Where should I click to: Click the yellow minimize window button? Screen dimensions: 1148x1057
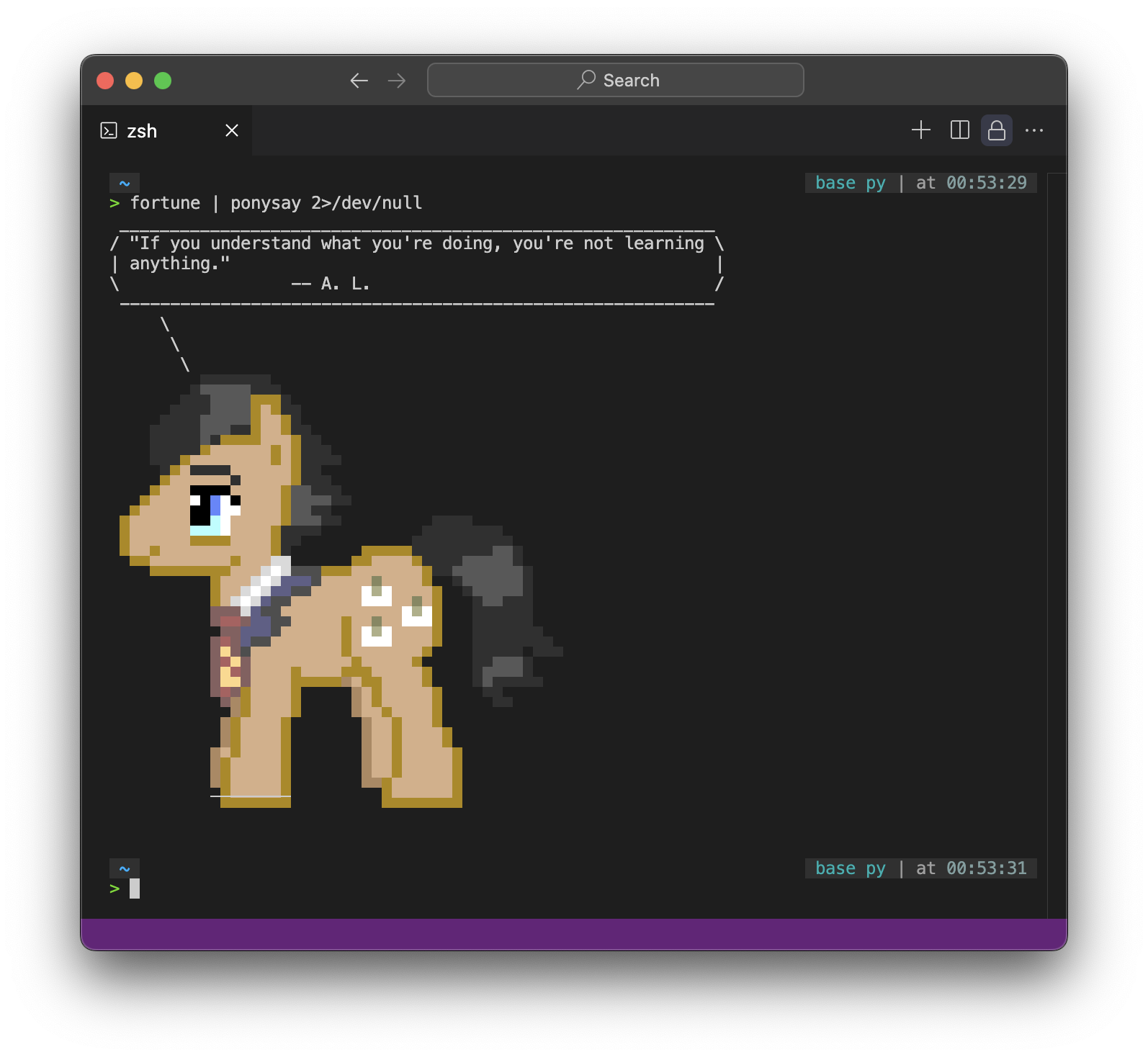[x=134, y=81]
